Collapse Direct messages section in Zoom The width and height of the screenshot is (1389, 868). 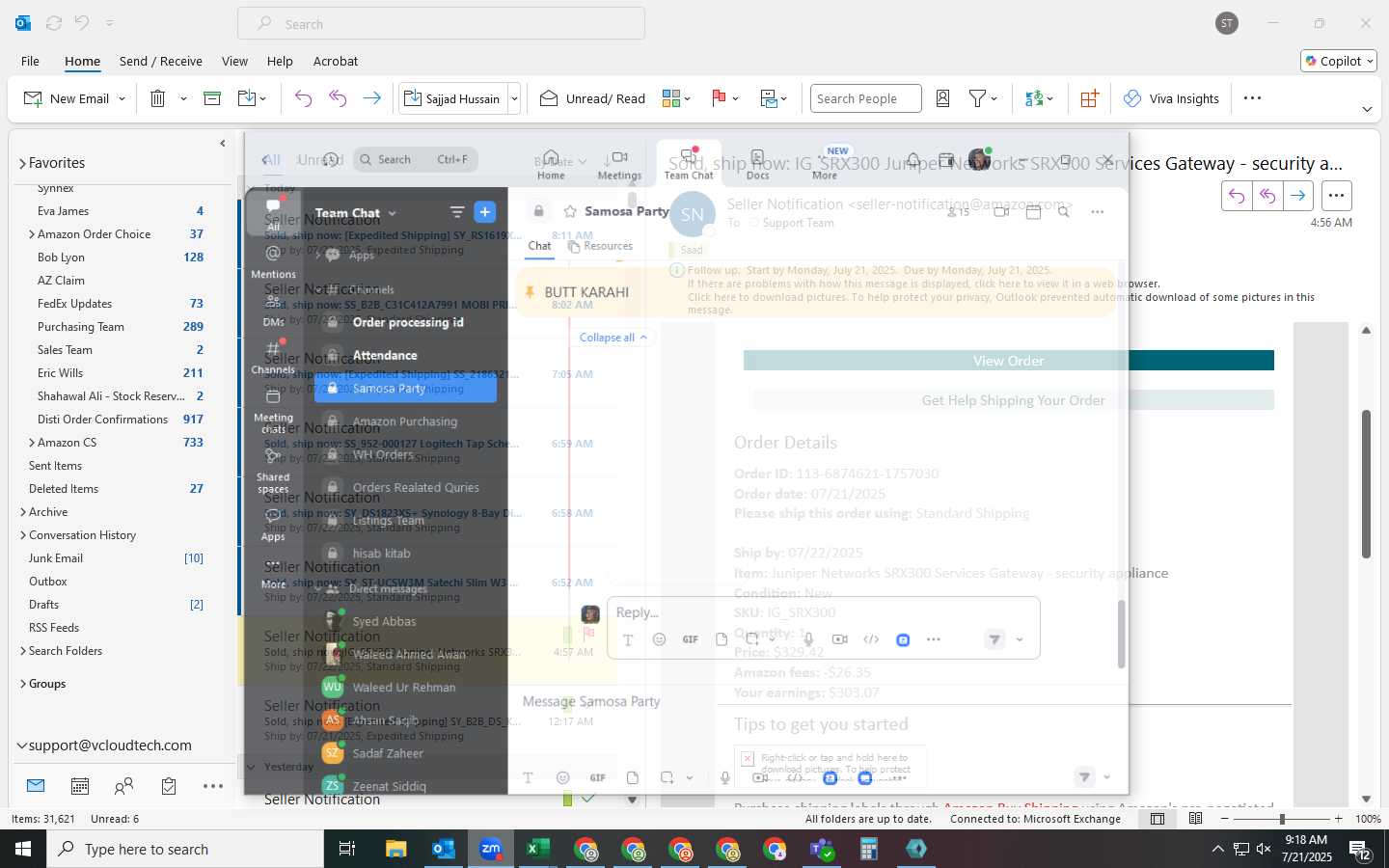tap(316, 588)
